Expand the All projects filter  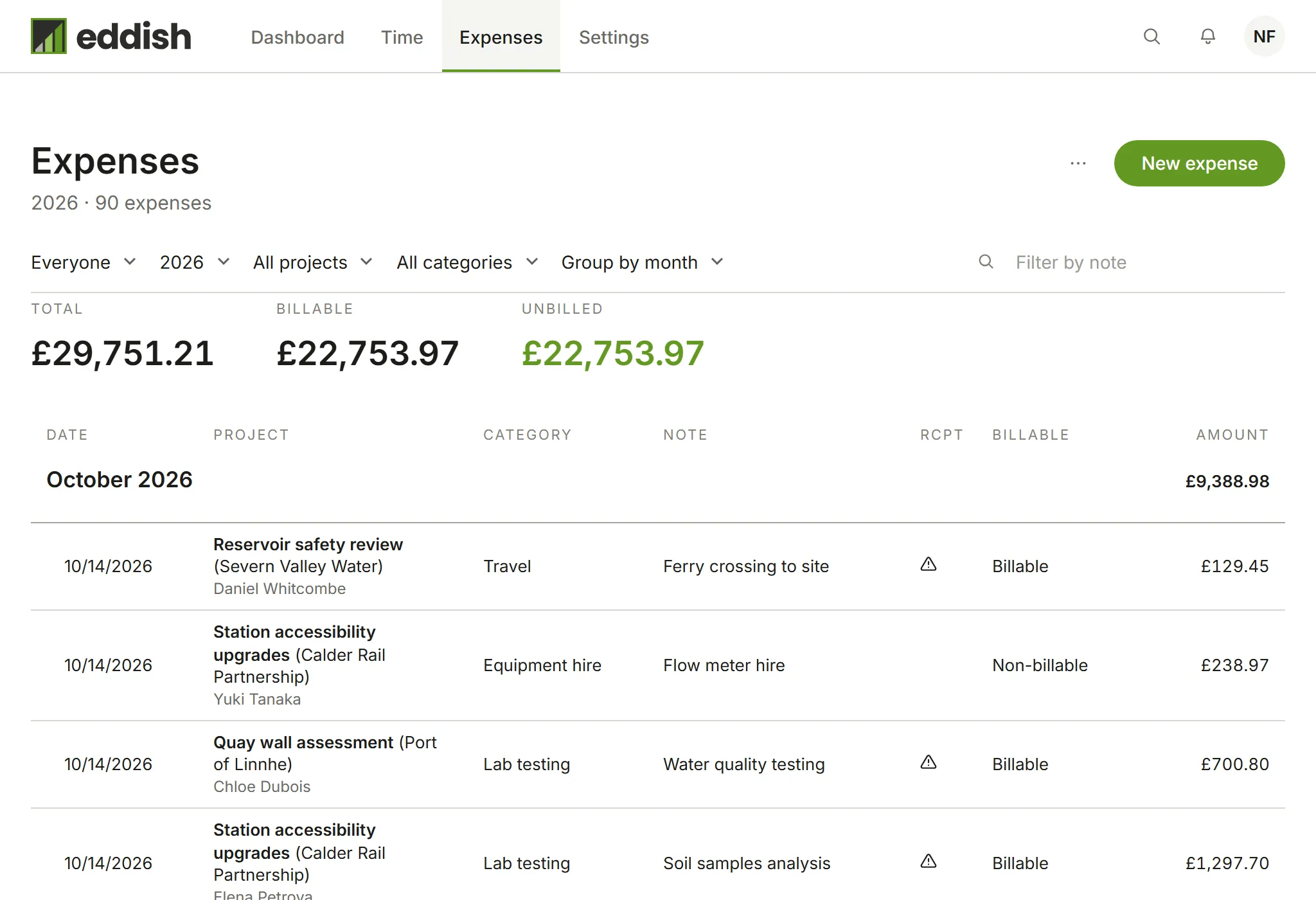coord(313,262)
